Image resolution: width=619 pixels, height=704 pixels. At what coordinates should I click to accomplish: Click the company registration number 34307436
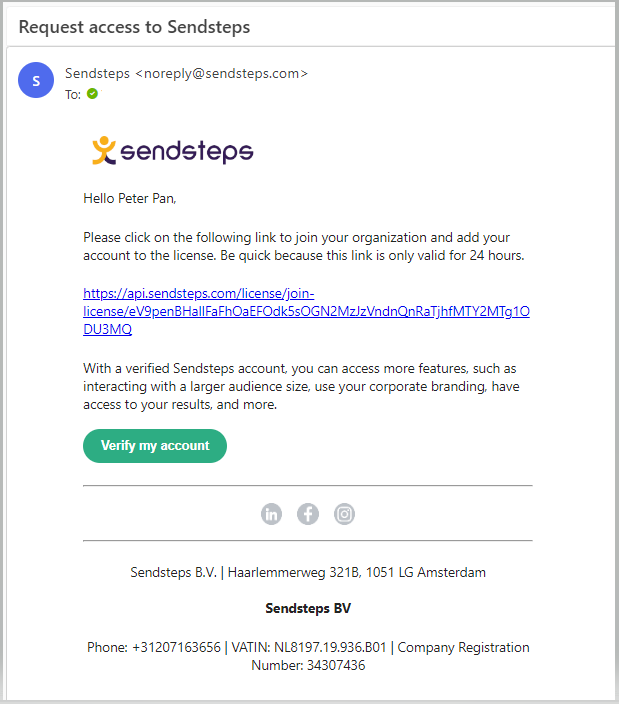tap(336, 665)
